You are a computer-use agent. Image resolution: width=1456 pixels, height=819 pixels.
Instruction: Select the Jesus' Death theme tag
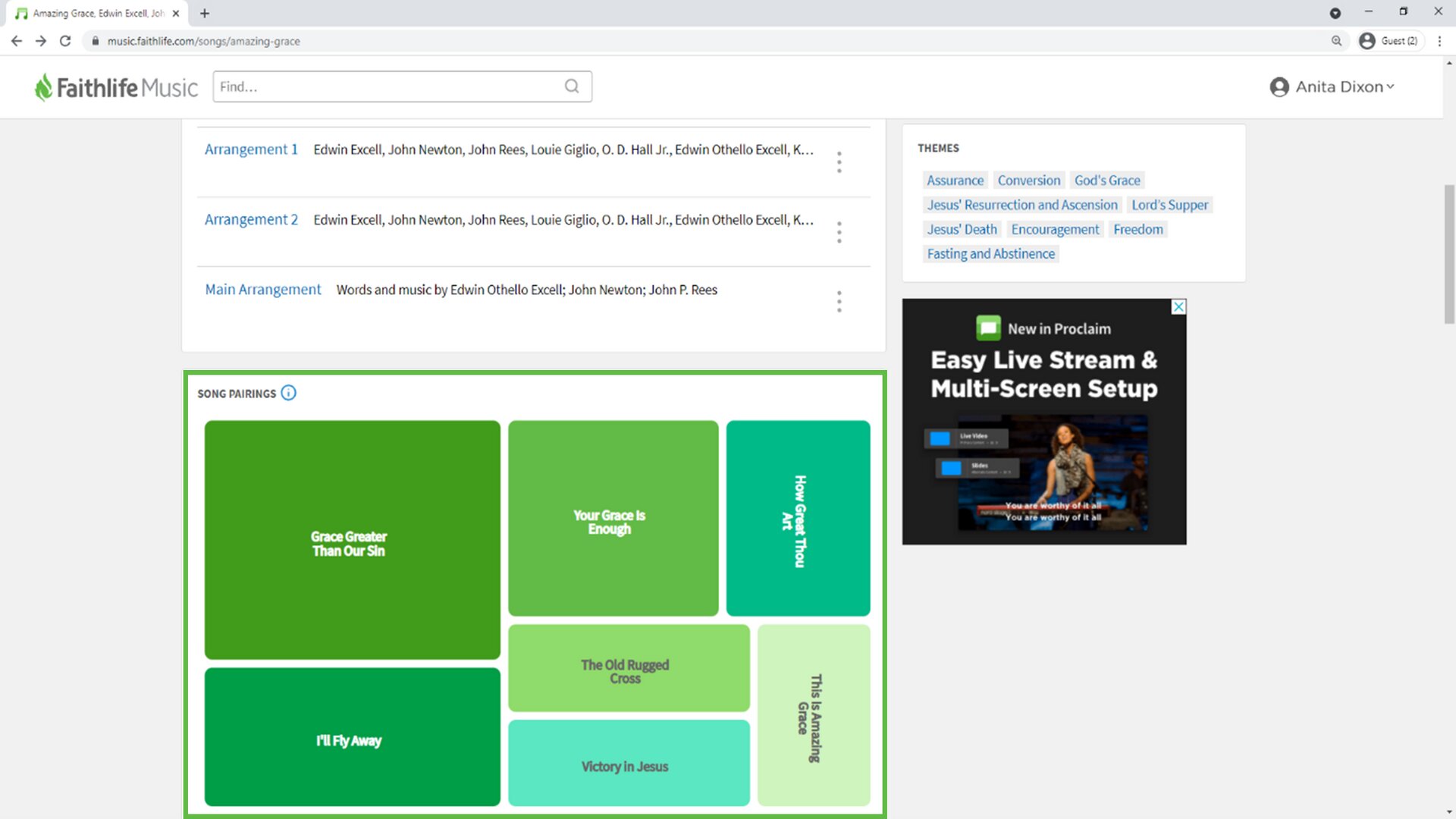962,229
